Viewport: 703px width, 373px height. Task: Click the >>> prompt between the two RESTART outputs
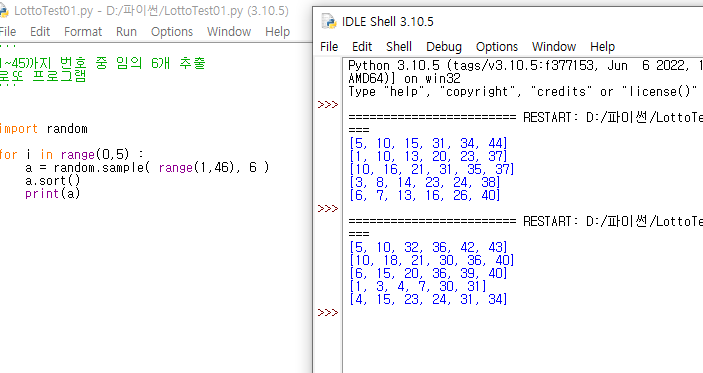point(328,208)
